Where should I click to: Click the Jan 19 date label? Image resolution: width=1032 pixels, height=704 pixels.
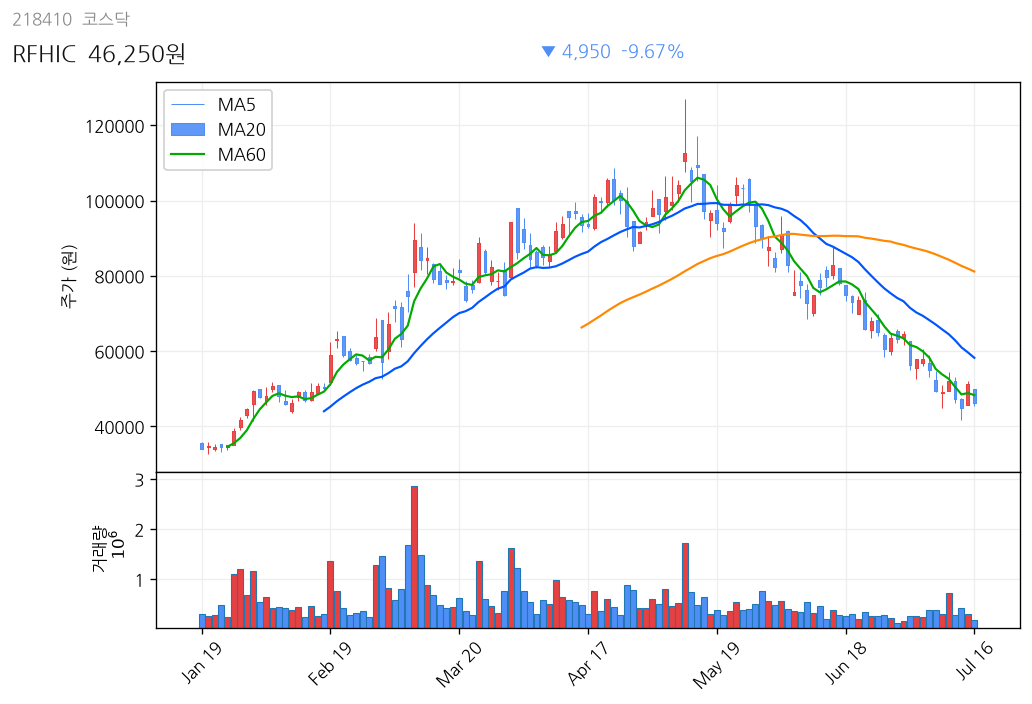(x=201, y=662)
